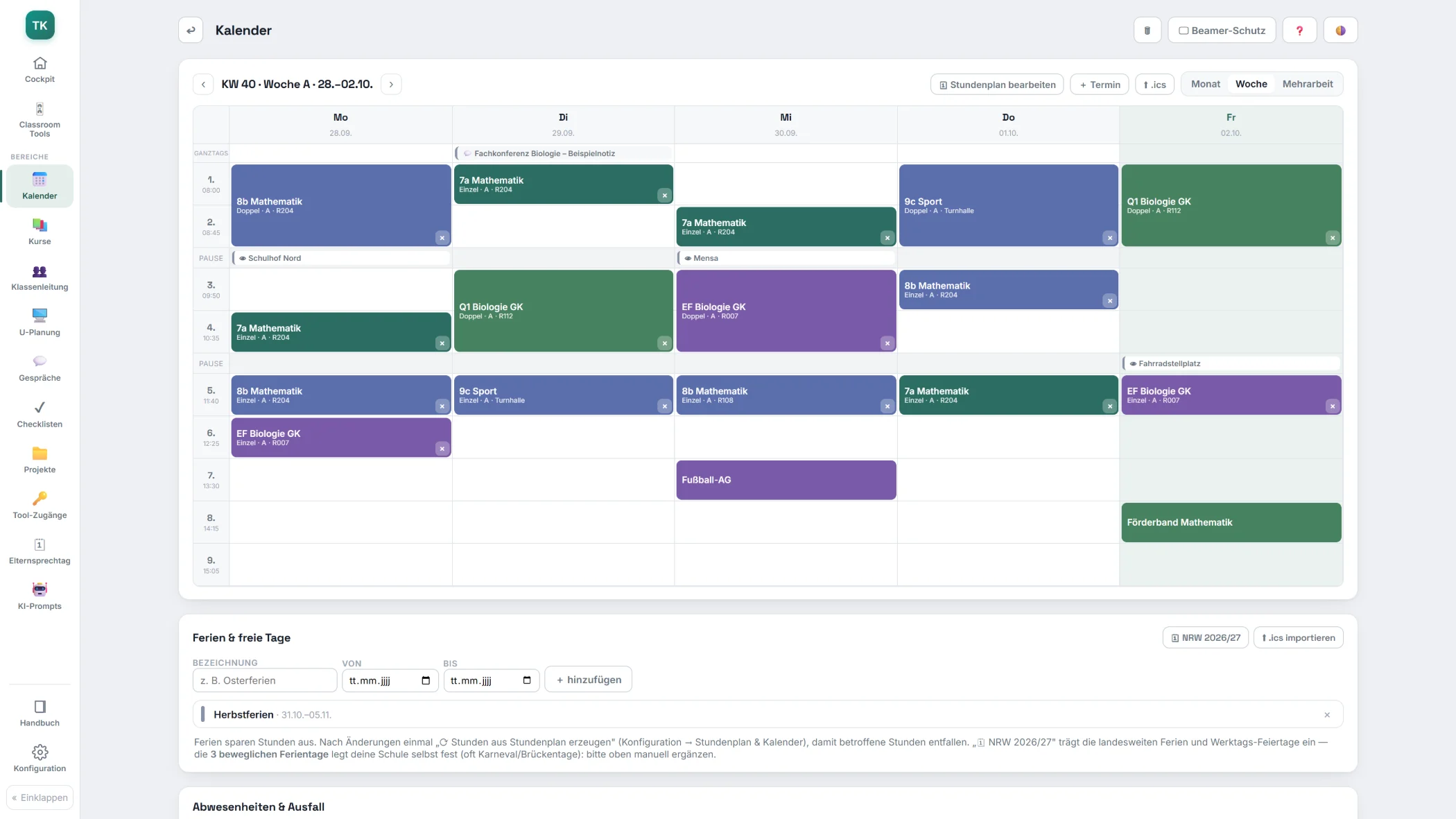Open the Handbuch
Screen dimensions: 1456x819
40,713
